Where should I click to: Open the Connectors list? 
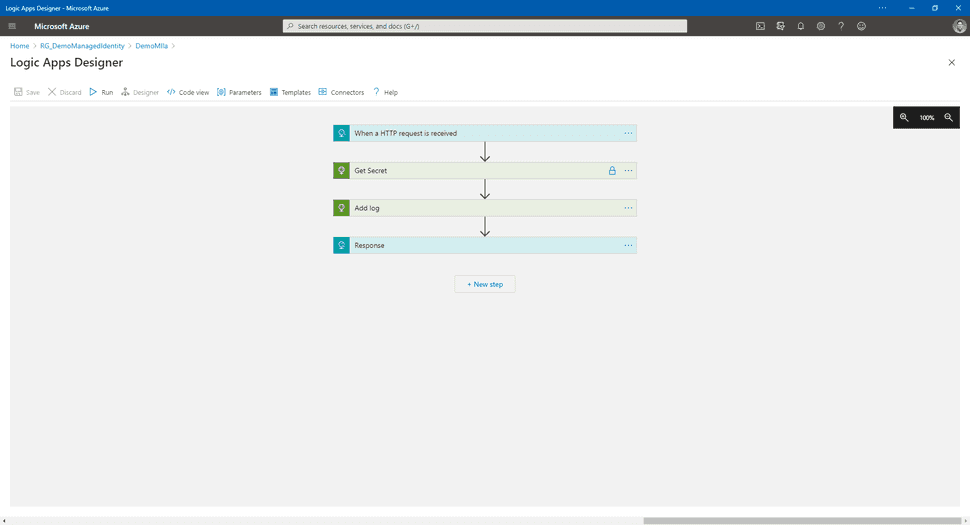coord(341,92)
